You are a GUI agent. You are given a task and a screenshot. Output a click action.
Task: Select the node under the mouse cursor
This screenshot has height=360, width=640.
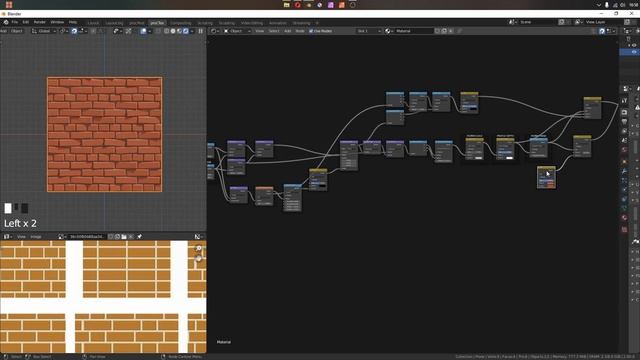(x=546, y=178)
